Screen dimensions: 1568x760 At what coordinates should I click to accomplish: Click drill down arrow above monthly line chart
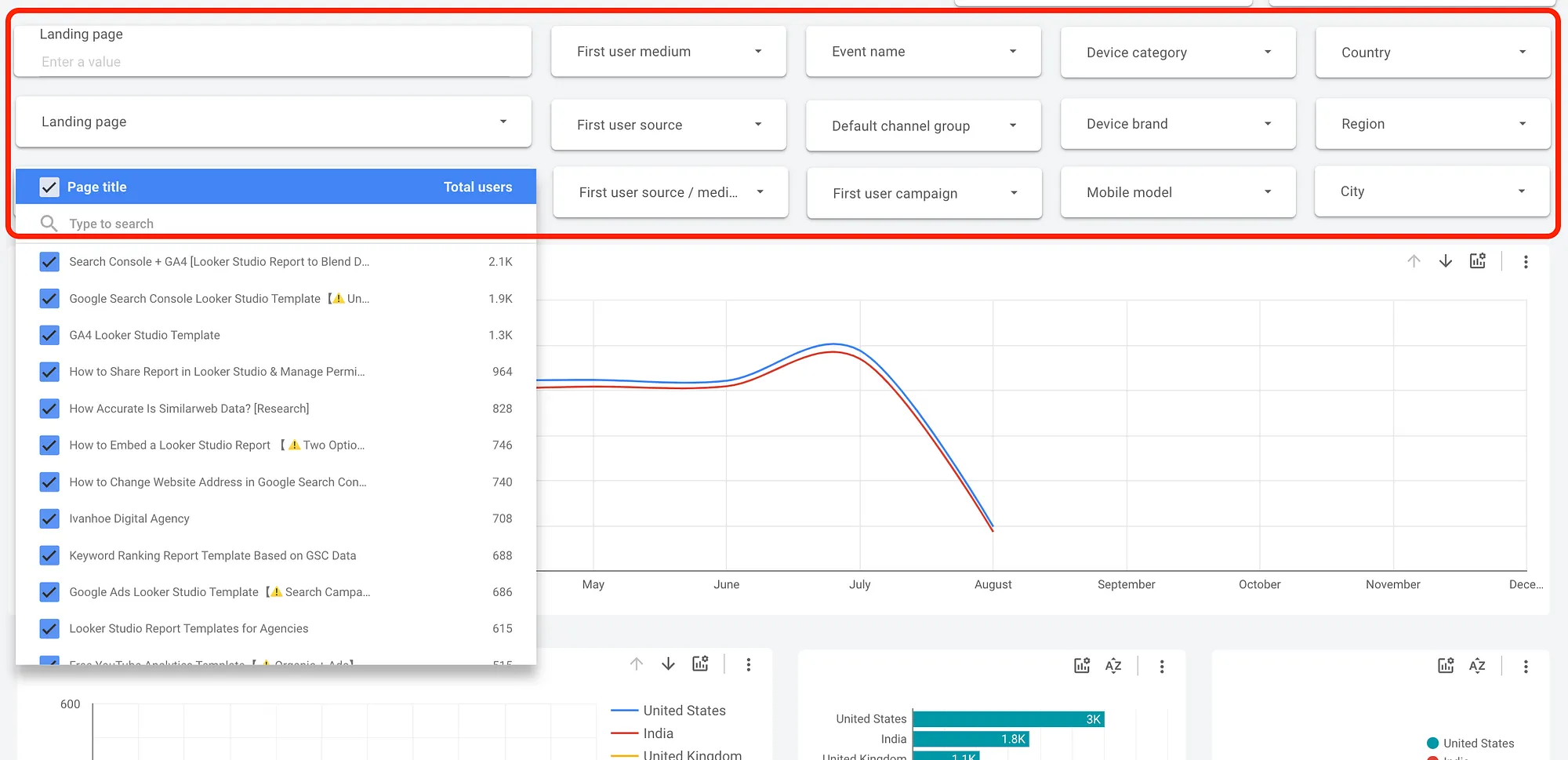1446,261
